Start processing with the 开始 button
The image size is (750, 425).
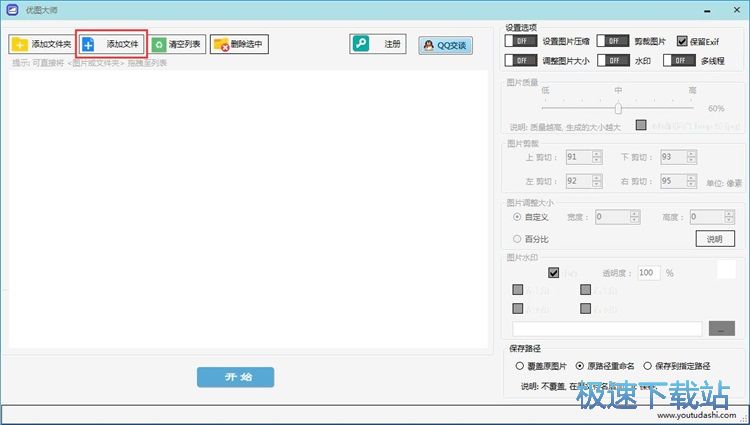[x=235, y=377]
